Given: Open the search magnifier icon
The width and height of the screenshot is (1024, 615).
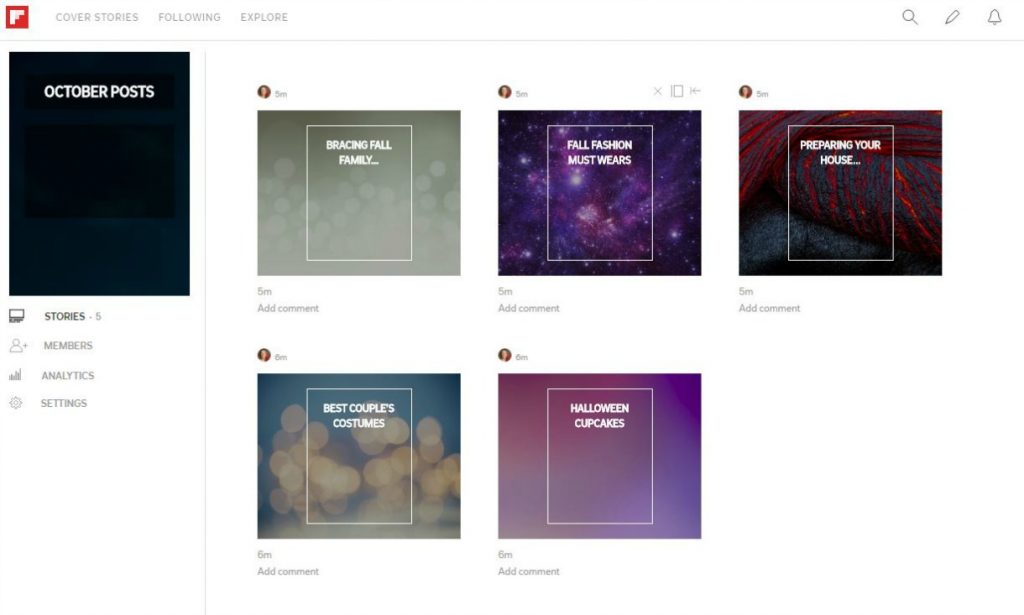Looking at the screenshot, I should click(x=910, y=17).
